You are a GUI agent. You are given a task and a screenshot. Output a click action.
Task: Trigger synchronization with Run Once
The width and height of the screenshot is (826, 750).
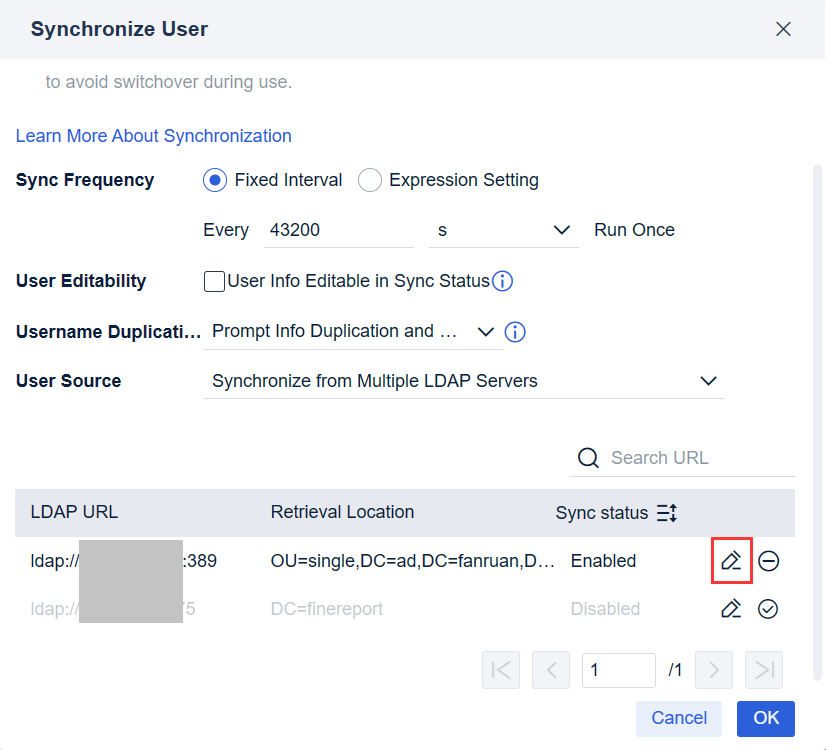(x=634, y=229)
